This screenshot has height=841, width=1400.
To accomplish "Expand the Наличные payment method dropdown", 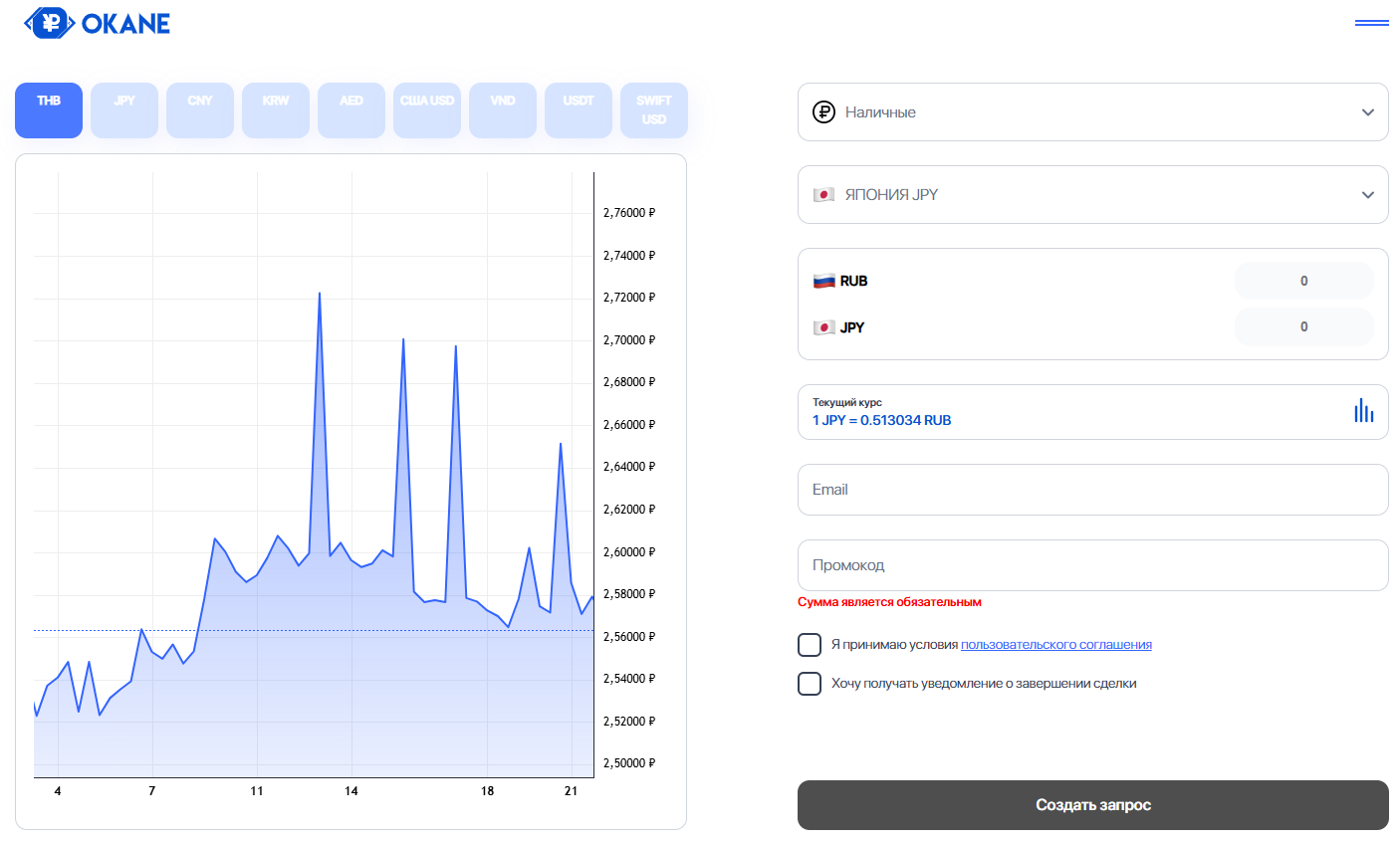I will (x=1092, y=112).
